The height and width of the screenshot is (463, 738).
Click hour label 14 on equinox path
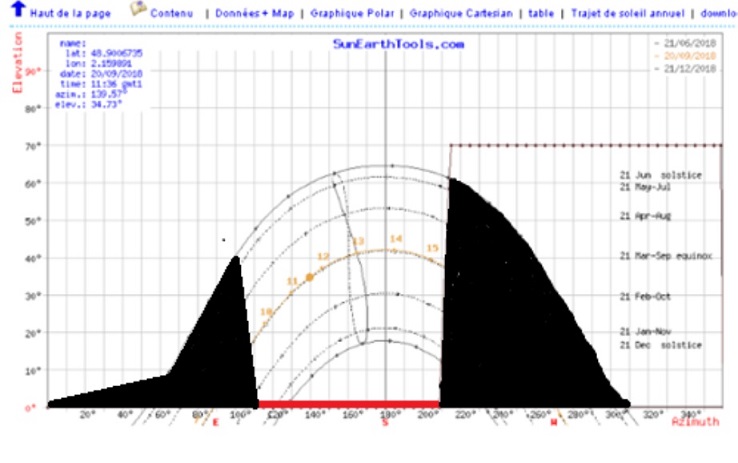coord(396,239)
